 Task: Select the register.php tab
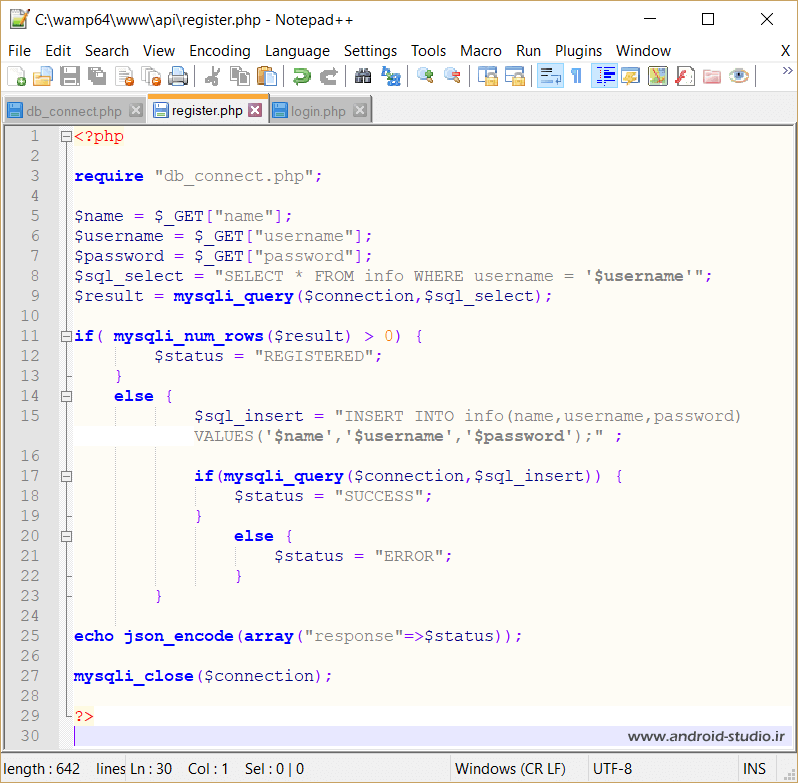[x=207, y=110]
